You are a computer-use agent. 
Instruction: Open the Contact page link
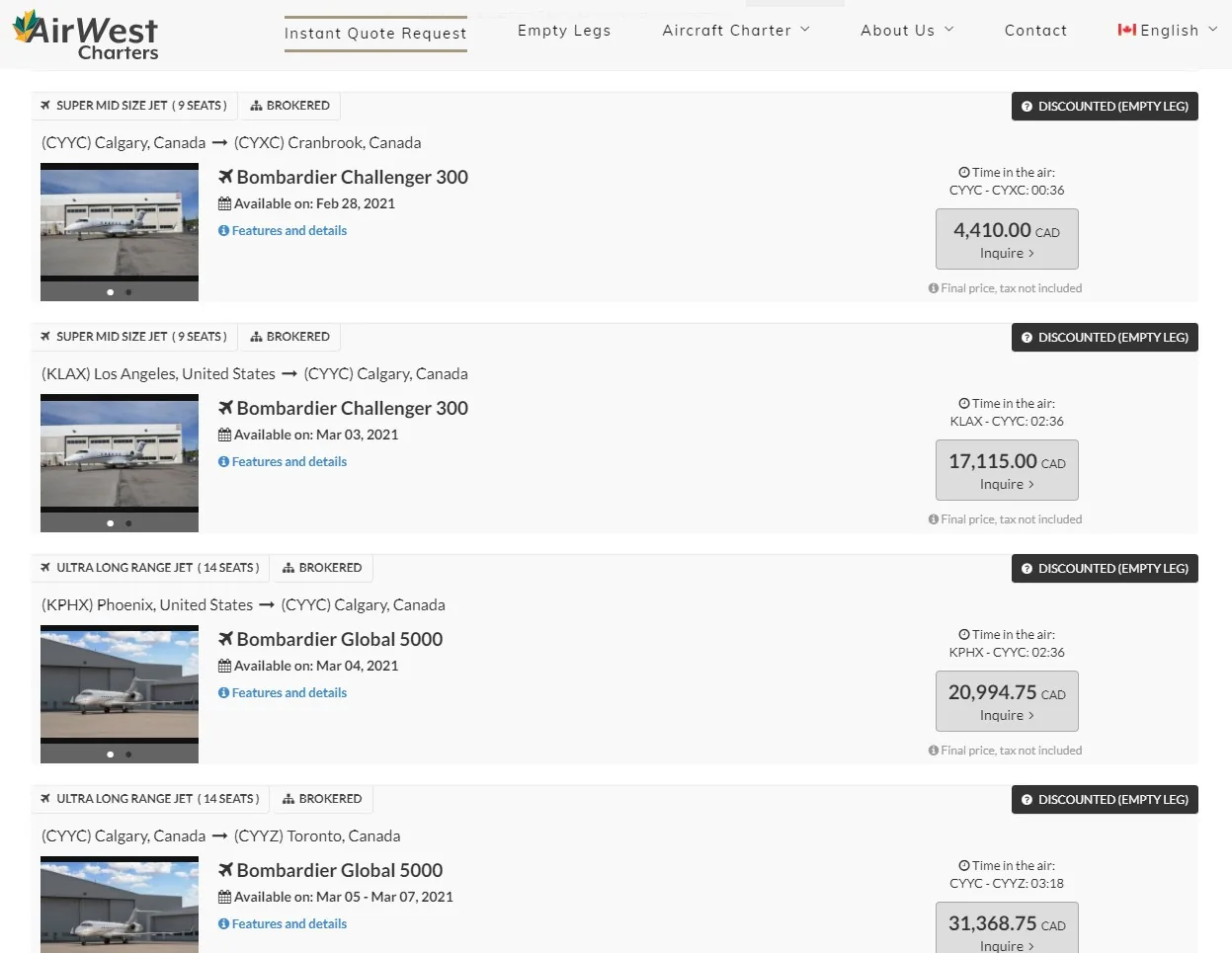pos(1035,31)
